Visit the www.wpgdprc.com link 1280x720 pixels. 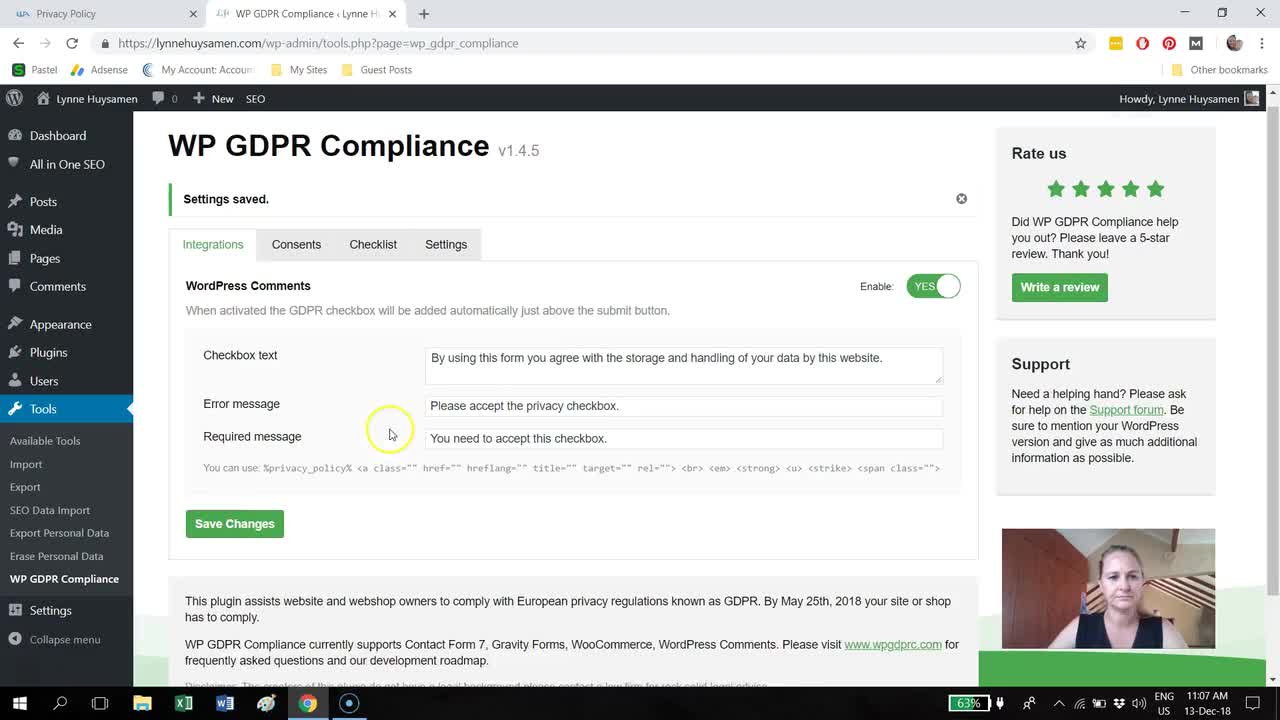[893, 645]
